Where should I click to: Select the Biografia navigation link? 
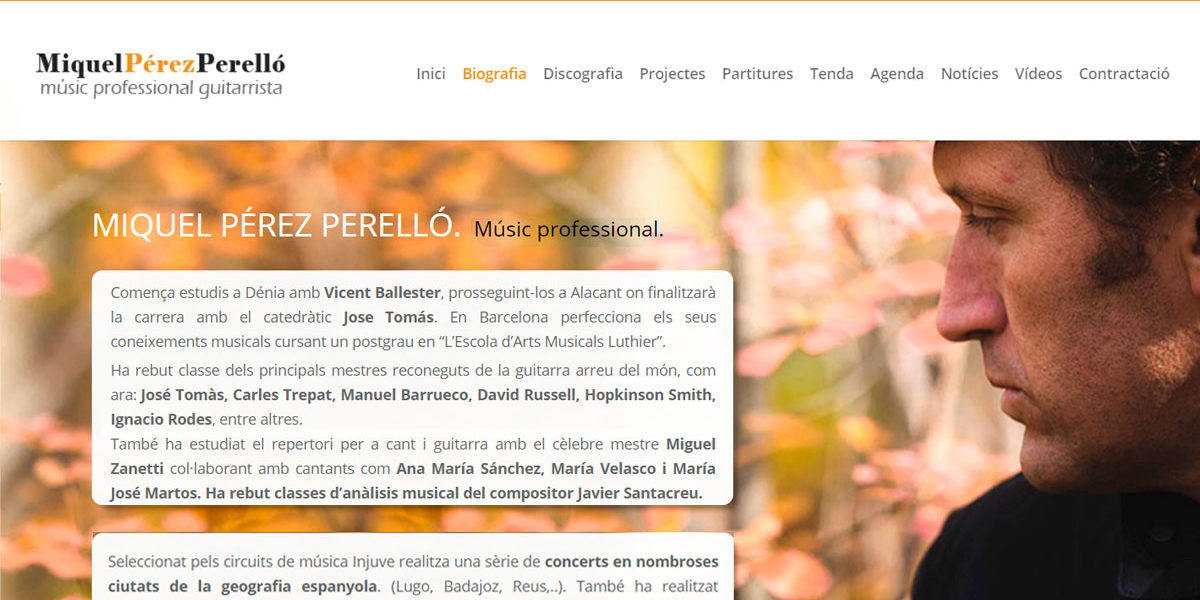[x=494, y=73]
